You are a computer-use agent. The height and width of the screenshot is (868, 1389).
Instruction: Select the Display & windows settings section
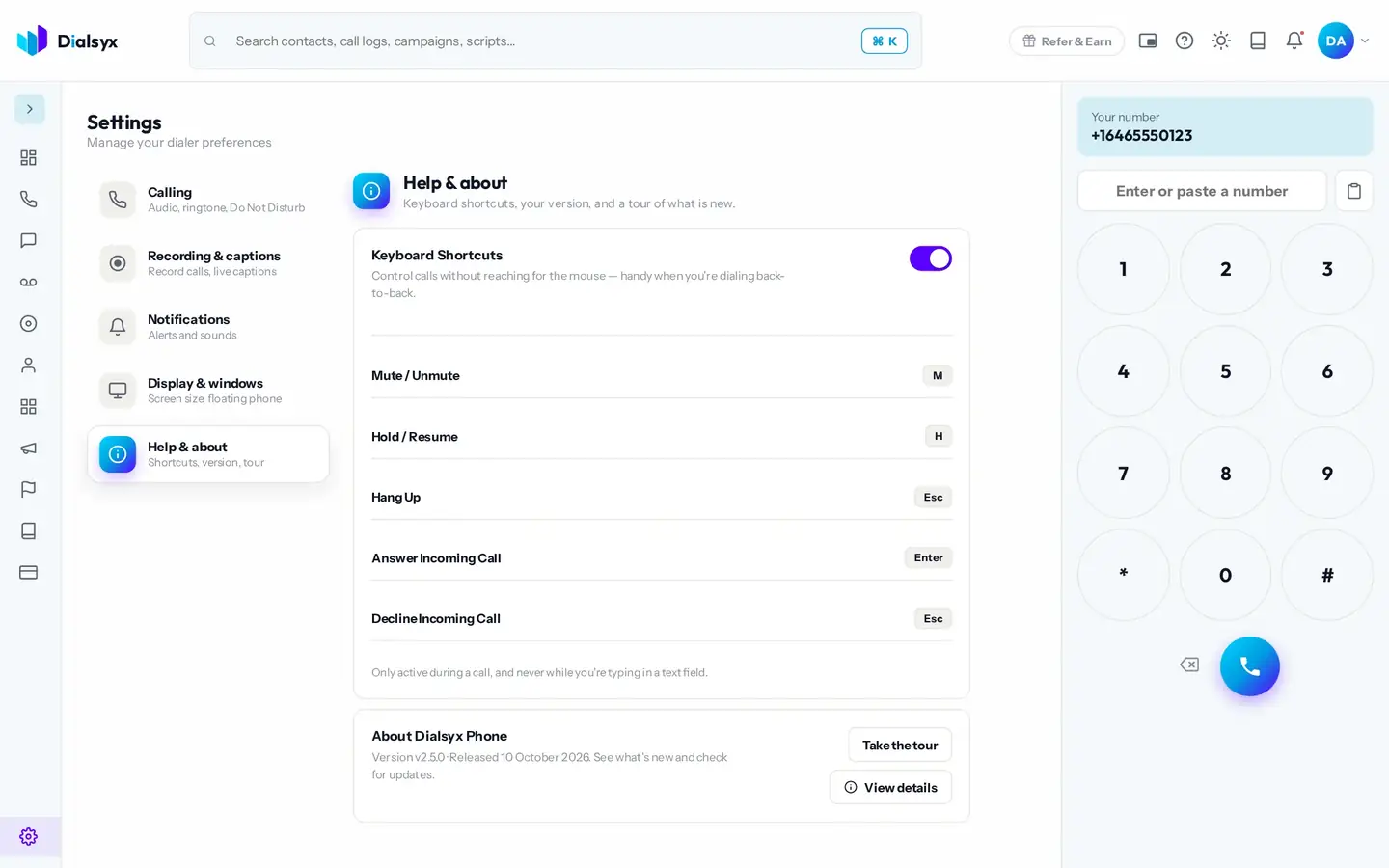208,391
